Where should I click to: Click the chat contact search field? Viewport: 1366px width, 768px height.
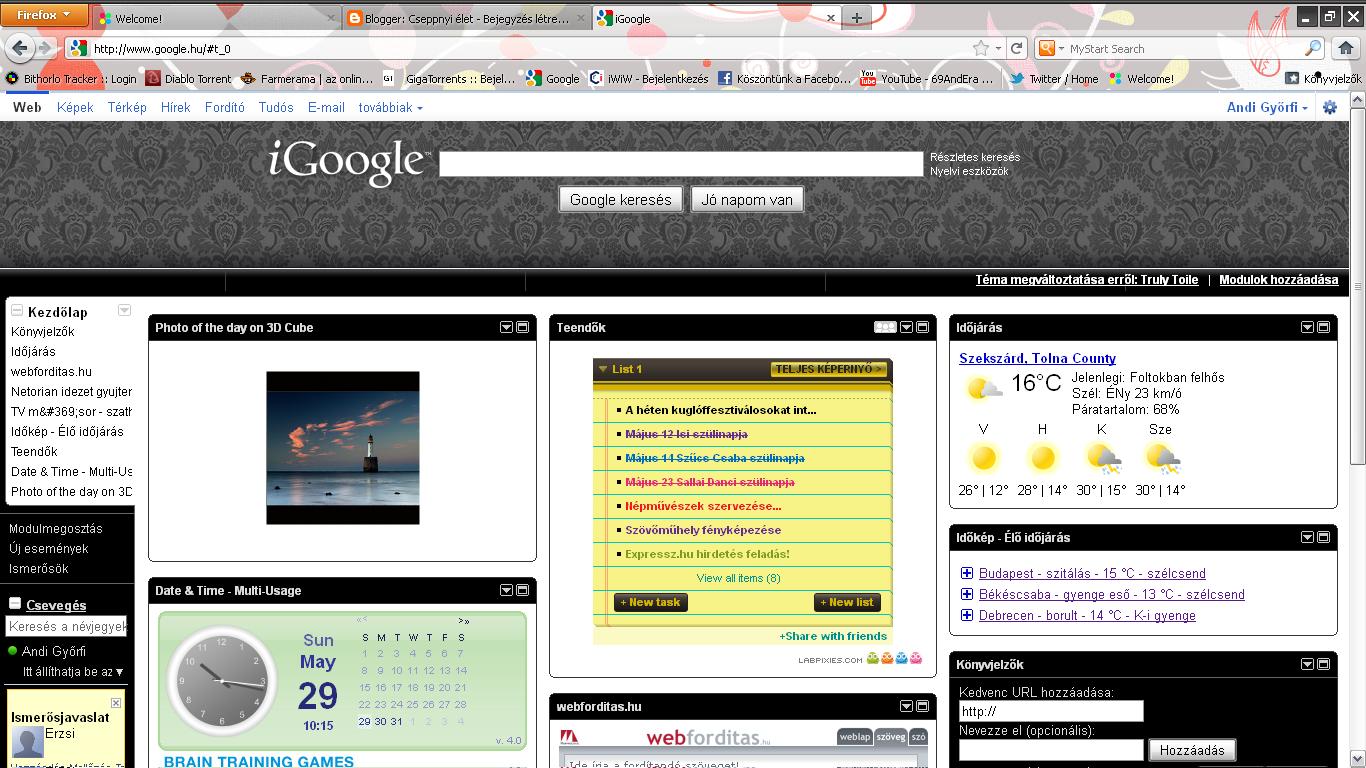click(66, 627)
